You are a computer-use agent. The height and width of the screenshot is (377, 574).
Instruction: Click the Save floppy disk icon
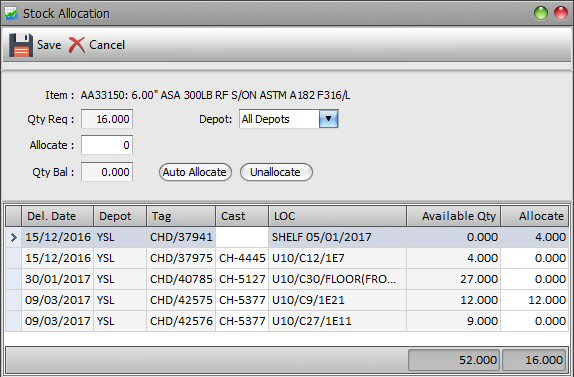(21, 45)
